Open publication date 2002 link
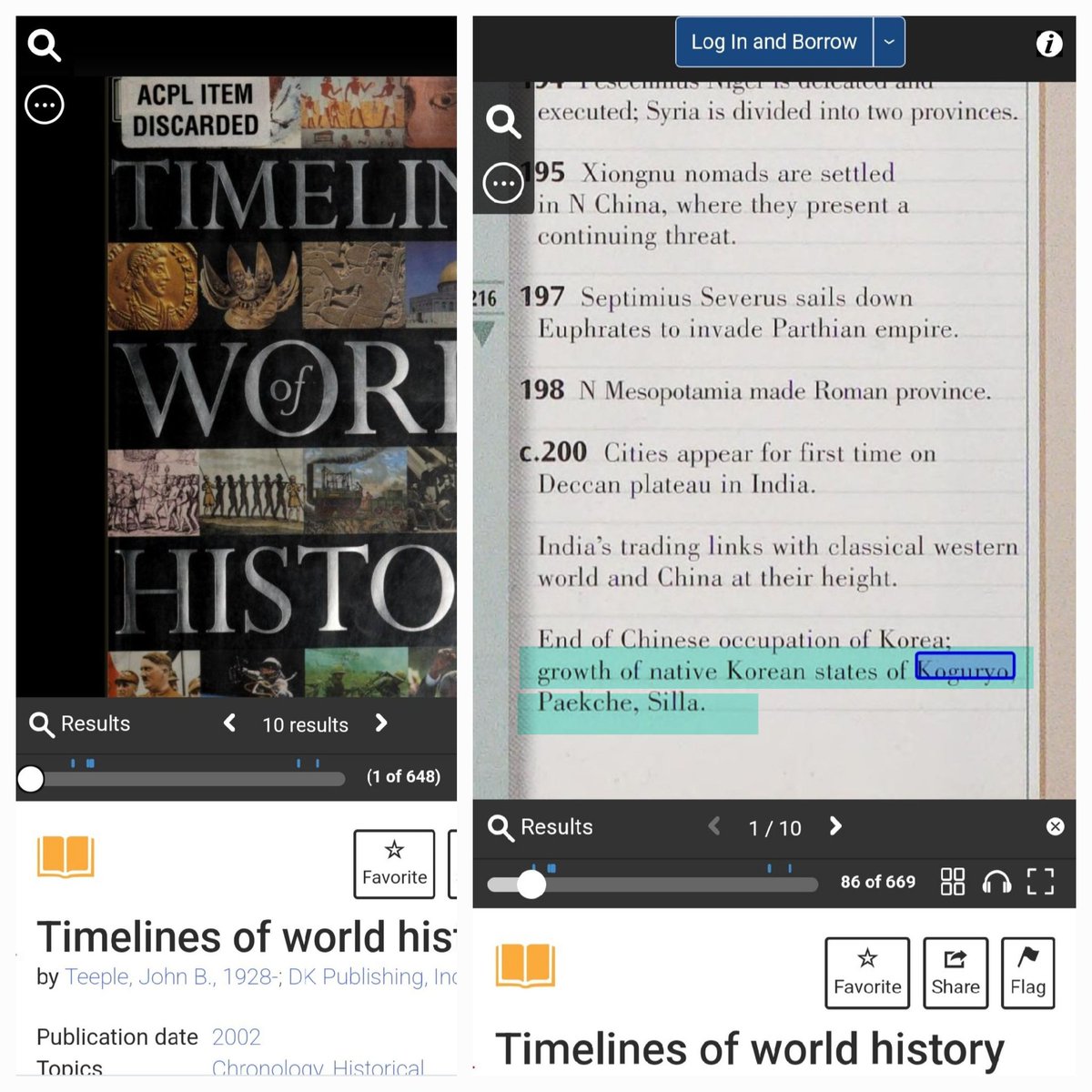 click(x=236, y=1037)
